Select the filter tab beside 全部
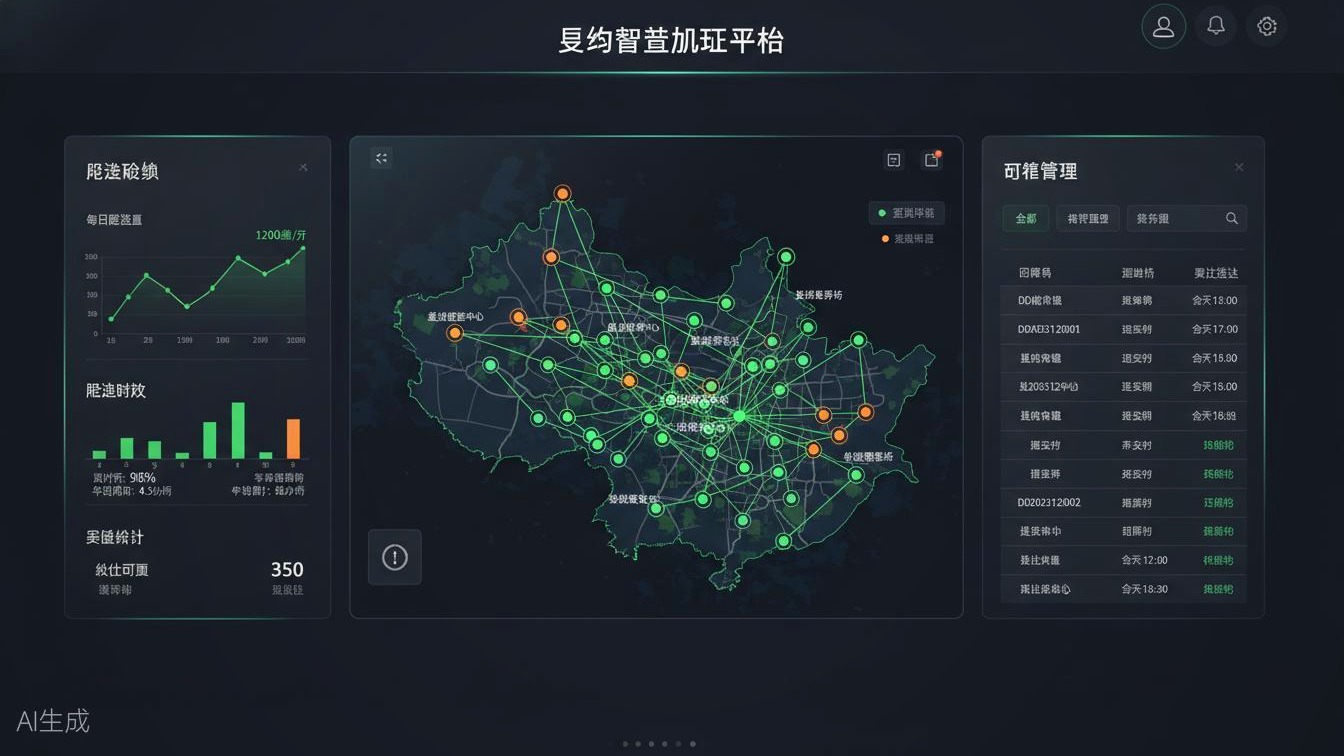This screenshot has height=756, width=1344. (x=1088, y=218)
